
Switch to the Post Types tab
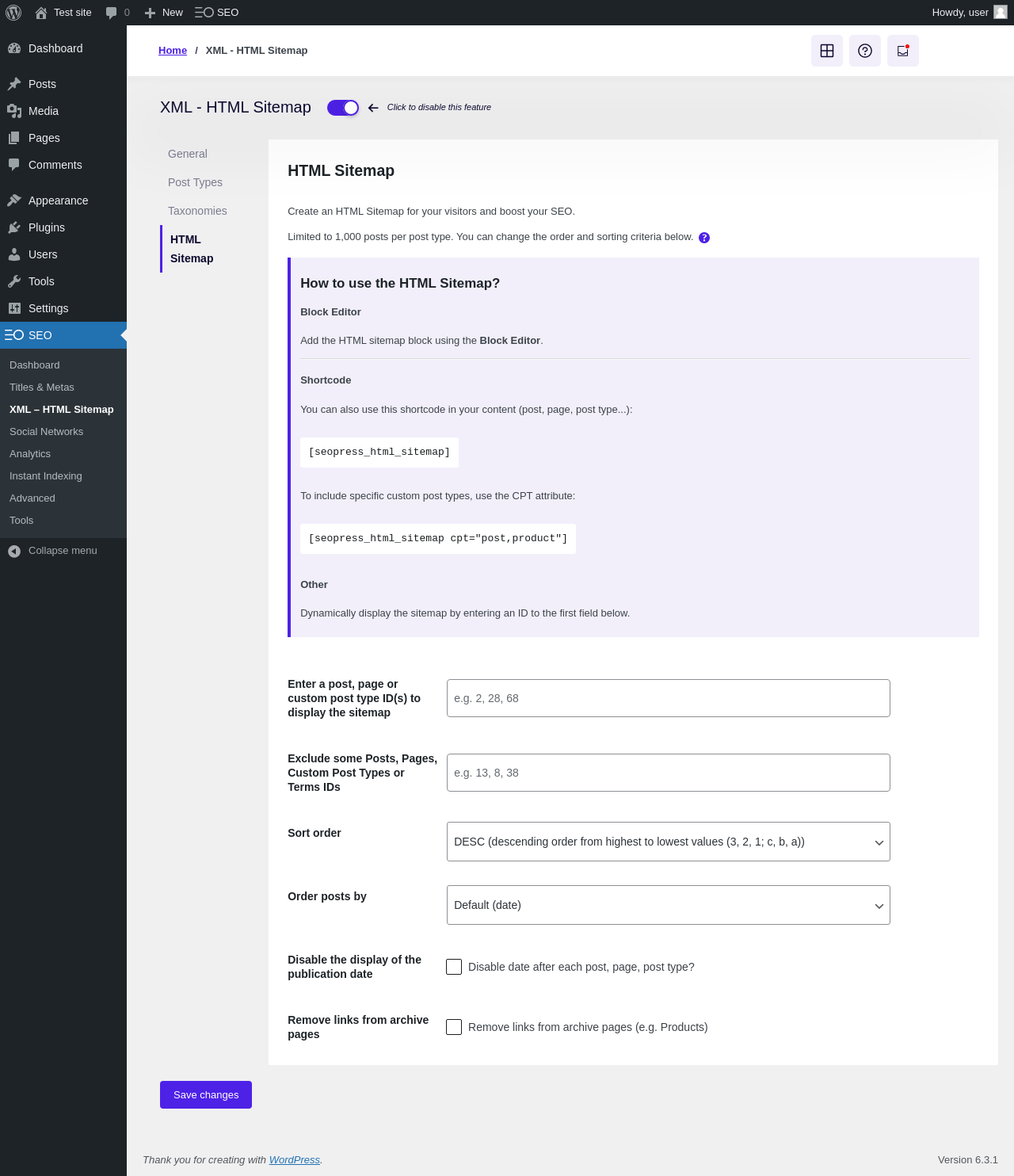[x=195, y=182]
